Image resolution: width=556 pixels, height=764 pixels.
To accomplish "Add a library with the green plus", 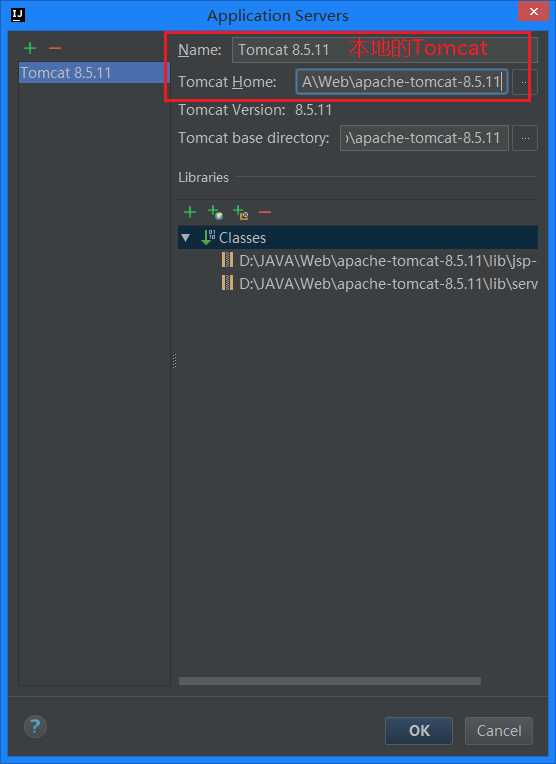I will [190, 212].
